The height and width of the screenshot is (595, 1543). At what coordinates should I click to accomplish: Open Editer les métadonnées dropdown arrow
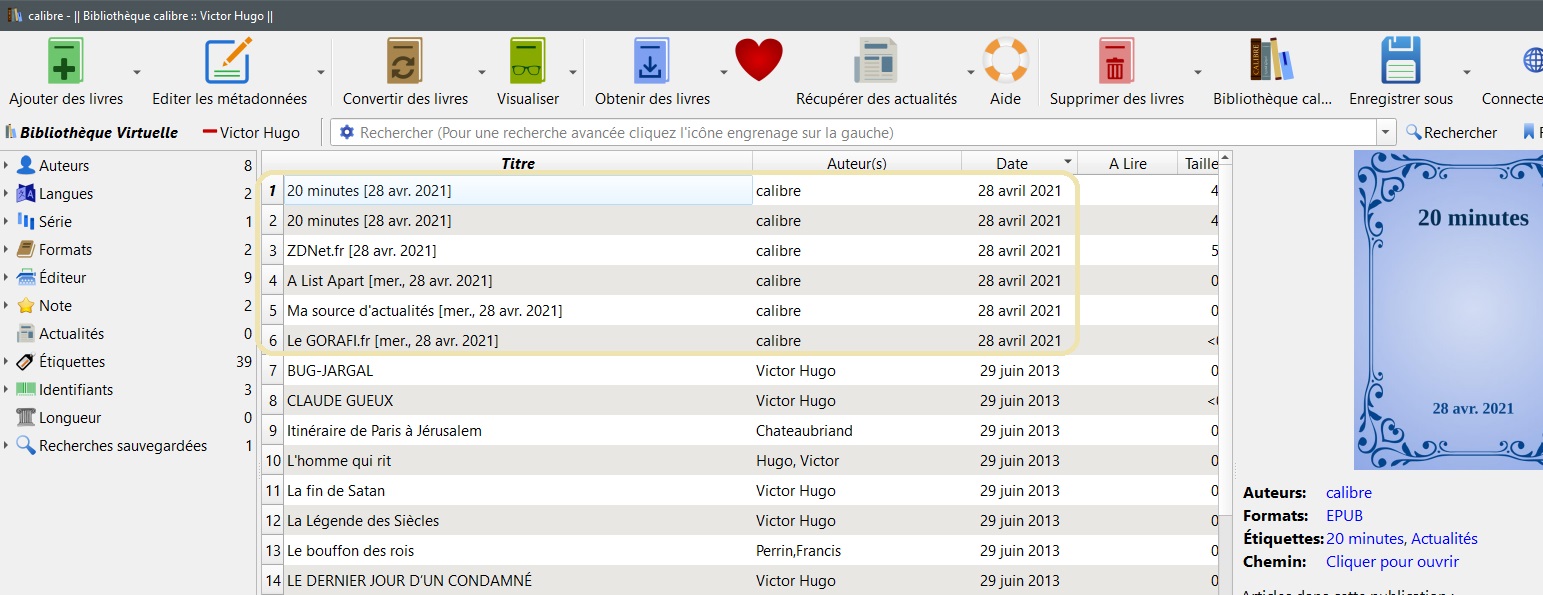pos(321,73)
